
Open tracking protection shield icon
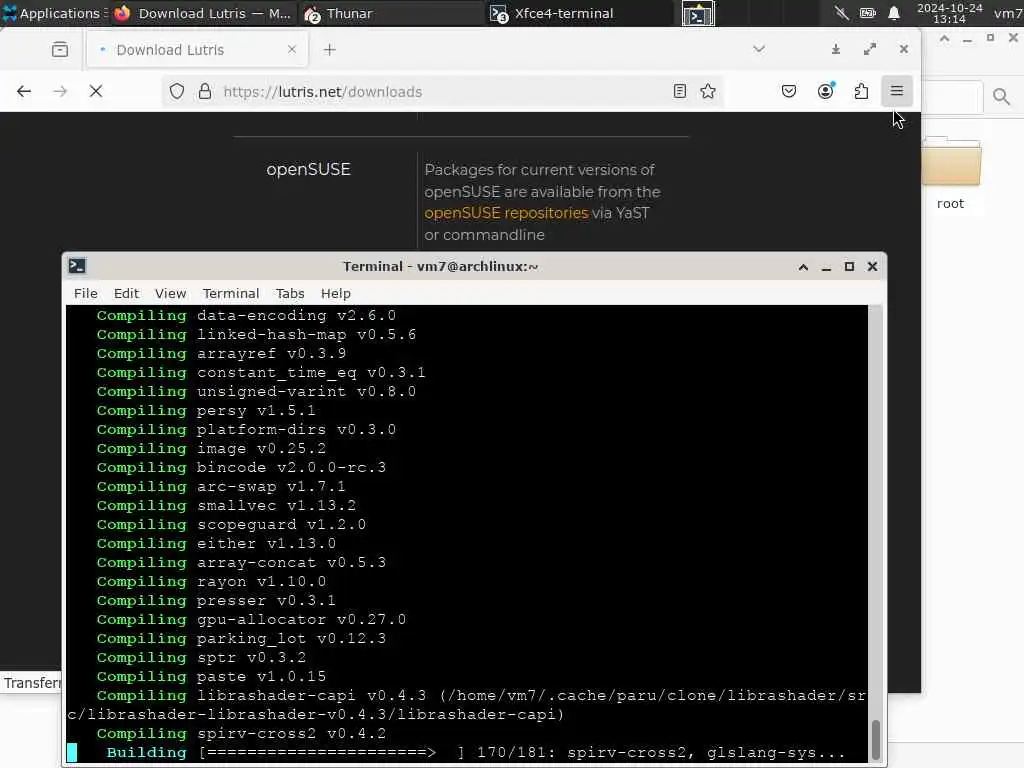click(177, 91)
